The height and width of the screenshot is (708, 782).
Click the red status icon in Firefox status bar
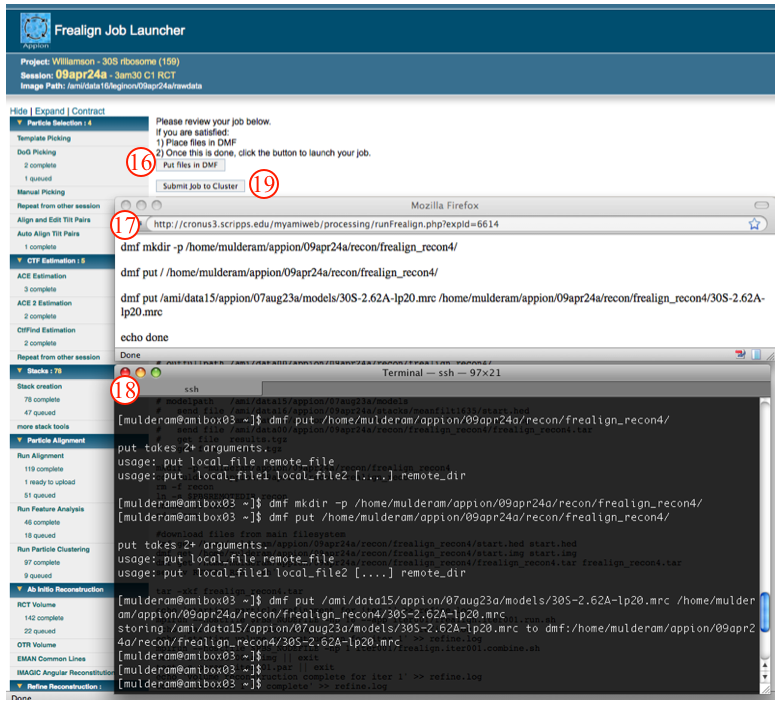point(741,354)
